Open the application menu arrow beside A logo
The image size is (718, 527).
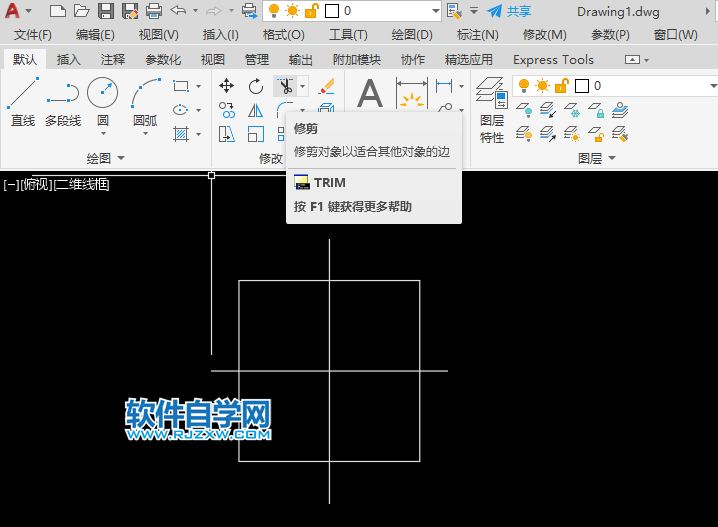[x=28, y=11]
